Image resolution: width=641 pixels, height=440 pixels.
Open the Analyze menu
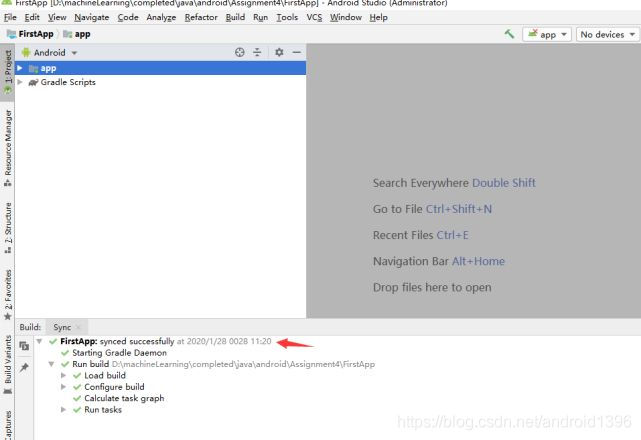161,17
